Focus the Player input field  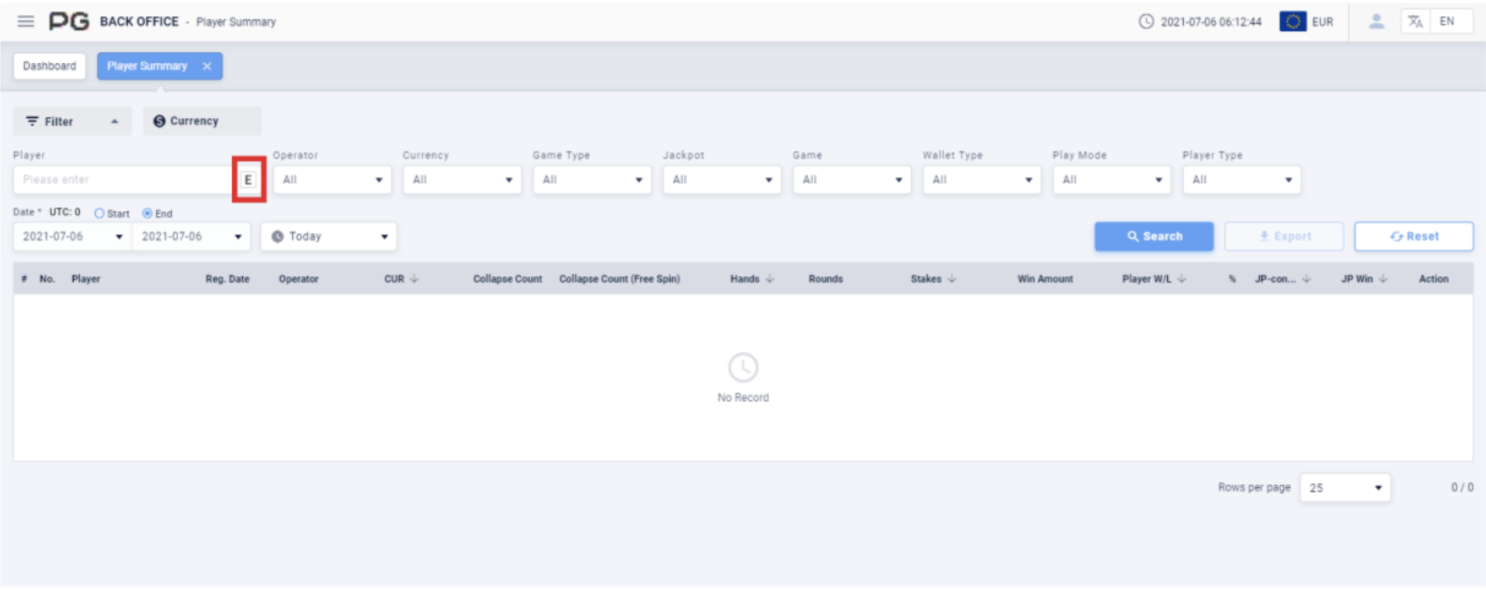click(122, 180)
